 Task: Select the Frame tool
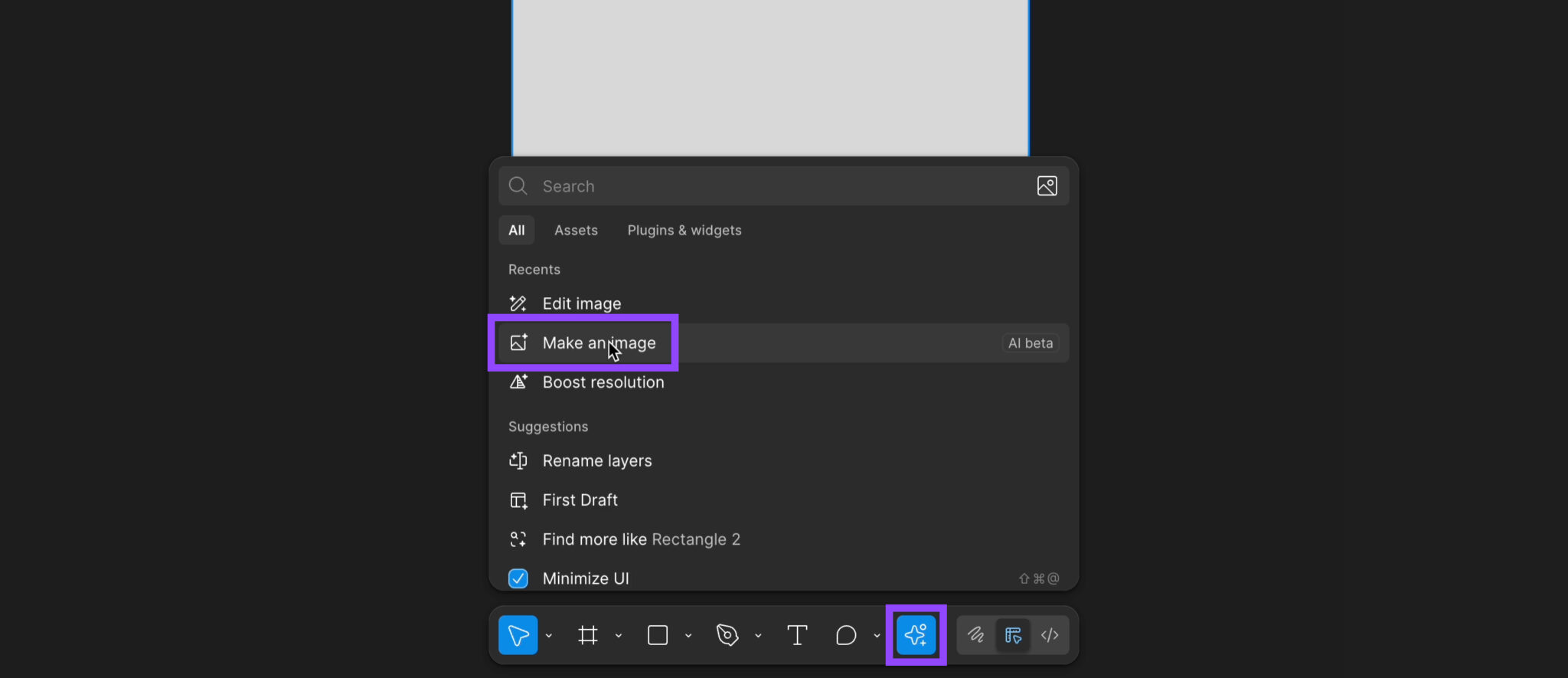tap(588, 635)
